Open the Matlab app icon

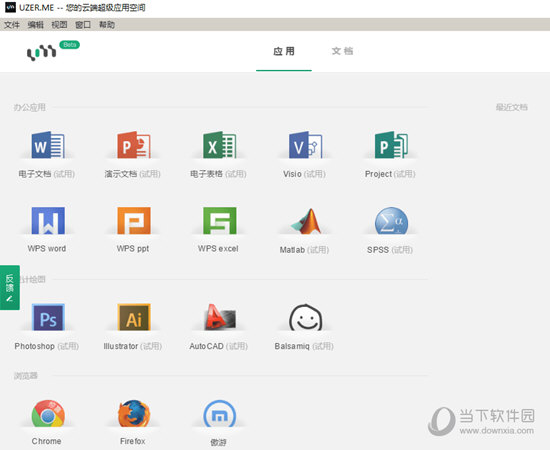(x=306, y=221)
